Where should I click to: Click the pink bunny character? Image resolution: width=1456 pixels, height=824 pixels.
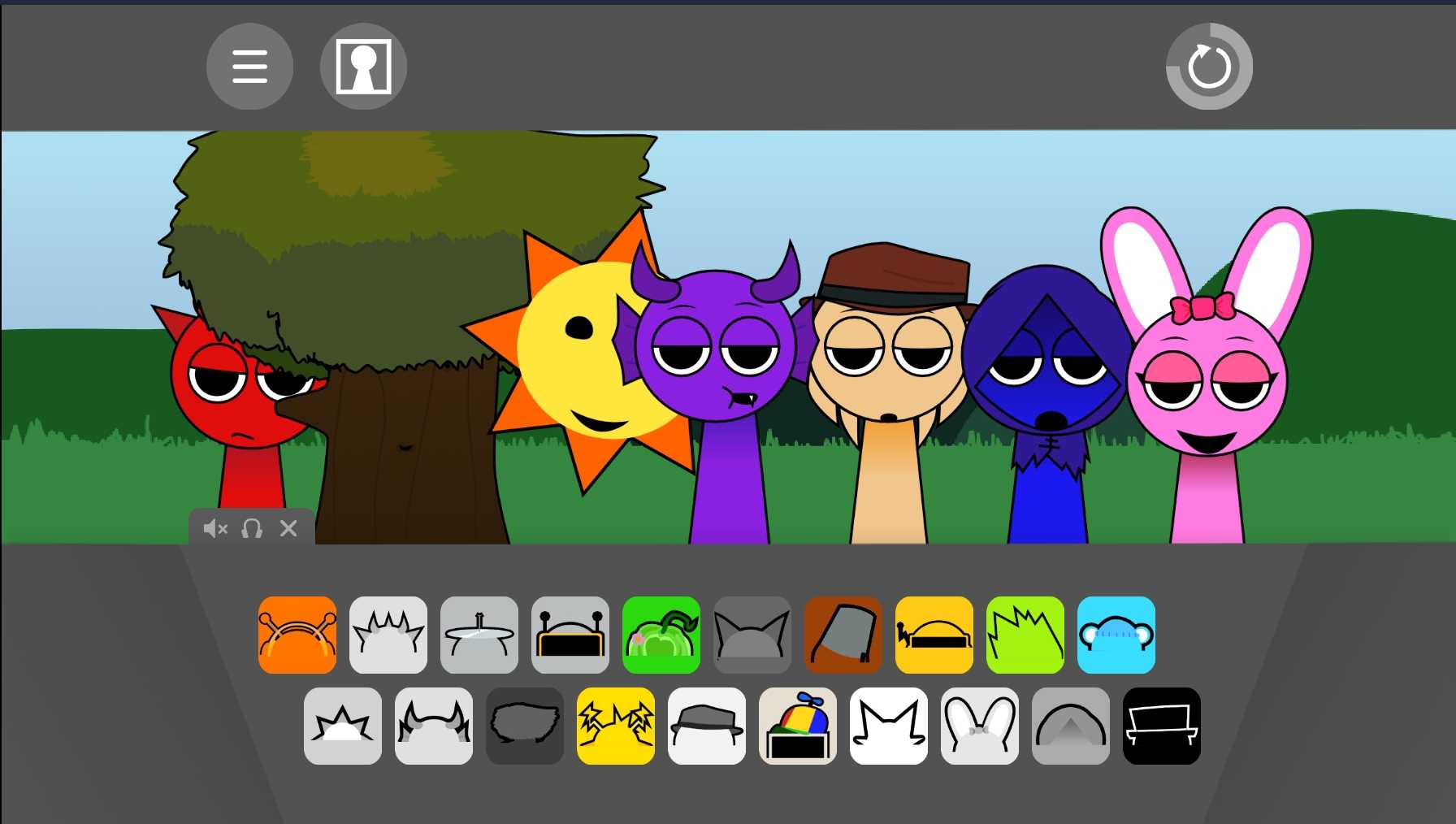[1207, 390]
